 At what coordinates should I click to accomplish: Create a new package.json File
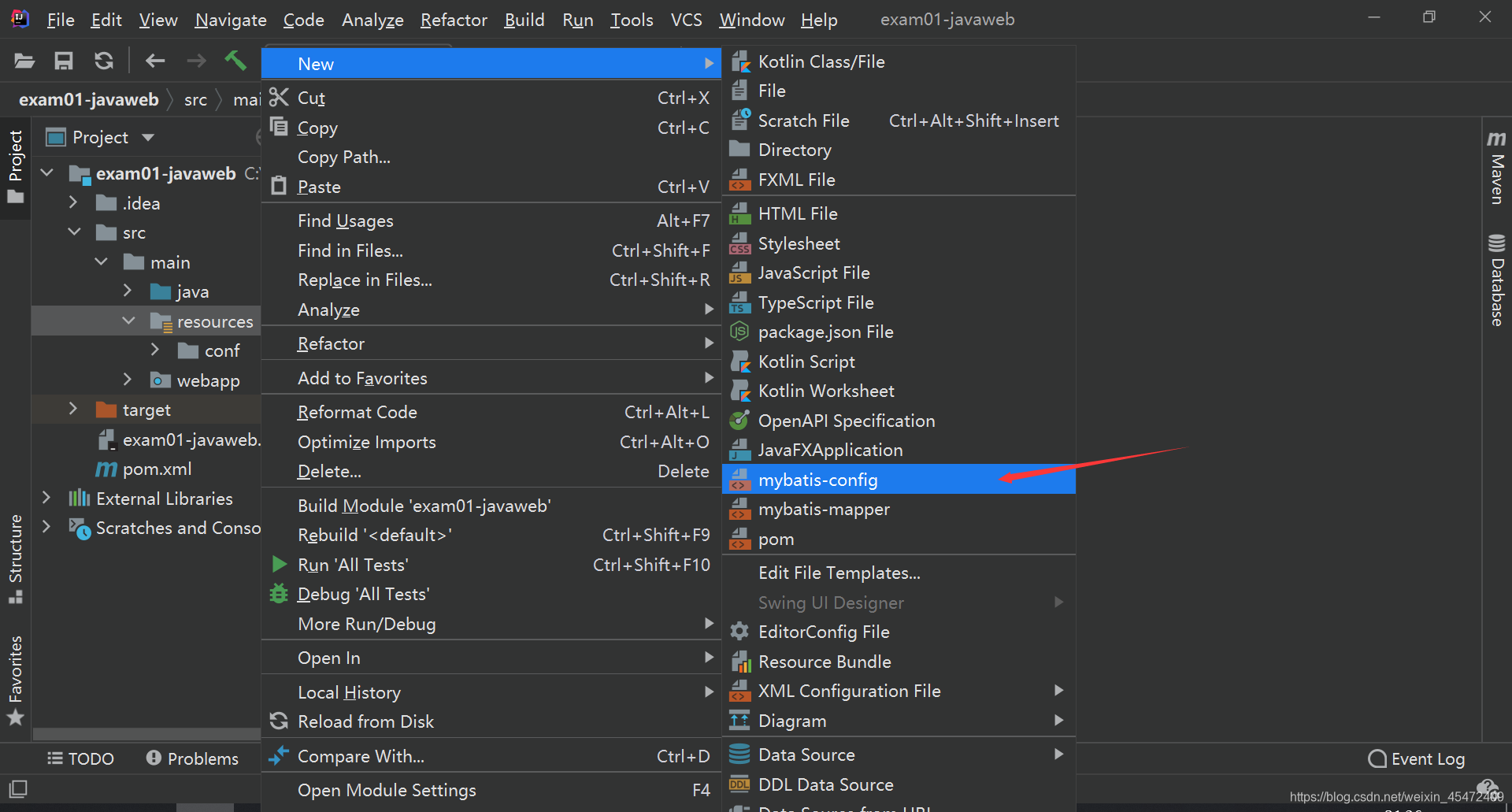(899, 332)
